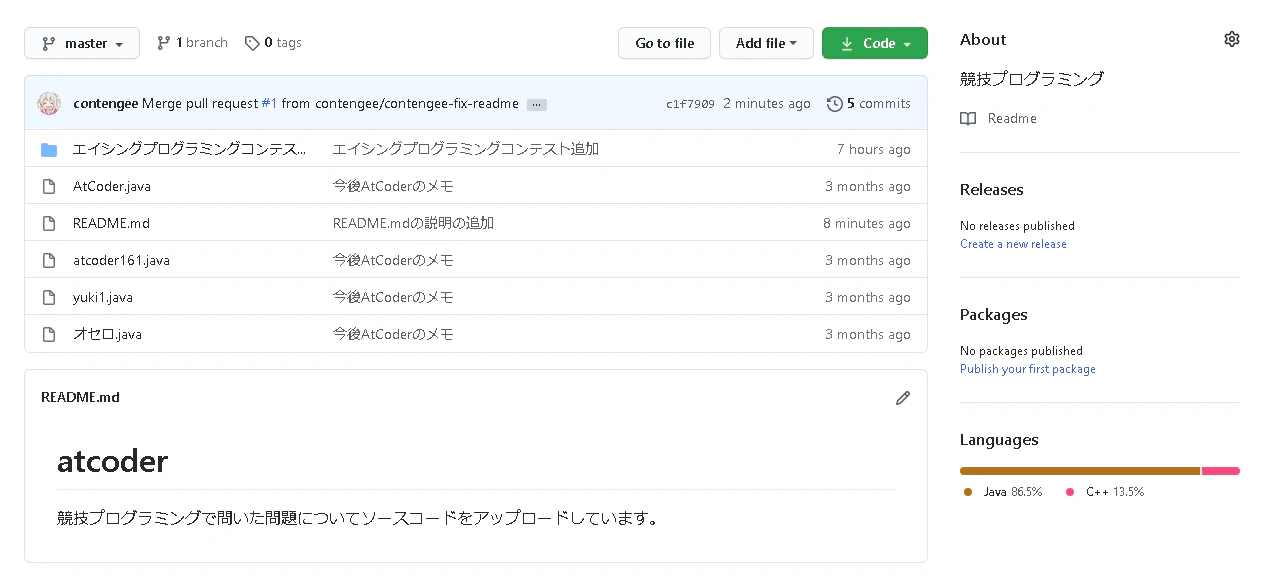
Task: Click contengee author name in commit bar
Action: pyautogui.click(x=106, y=103)
